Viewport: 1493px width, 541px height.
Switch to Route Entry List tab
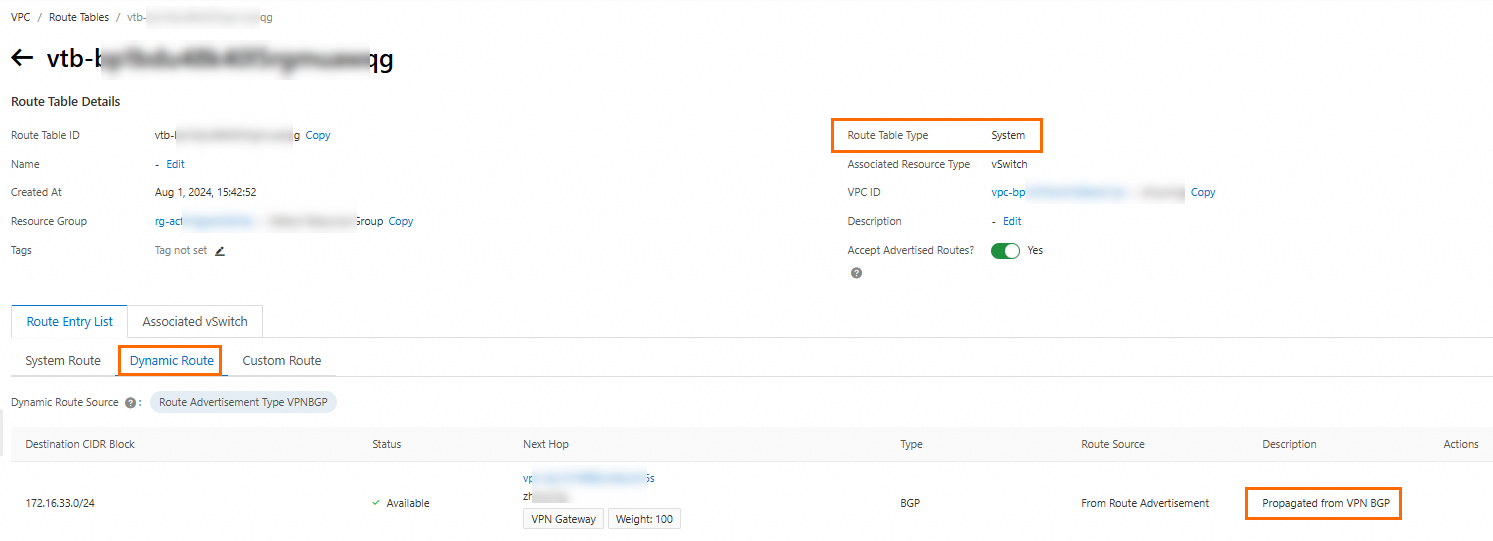click(70, 322)
